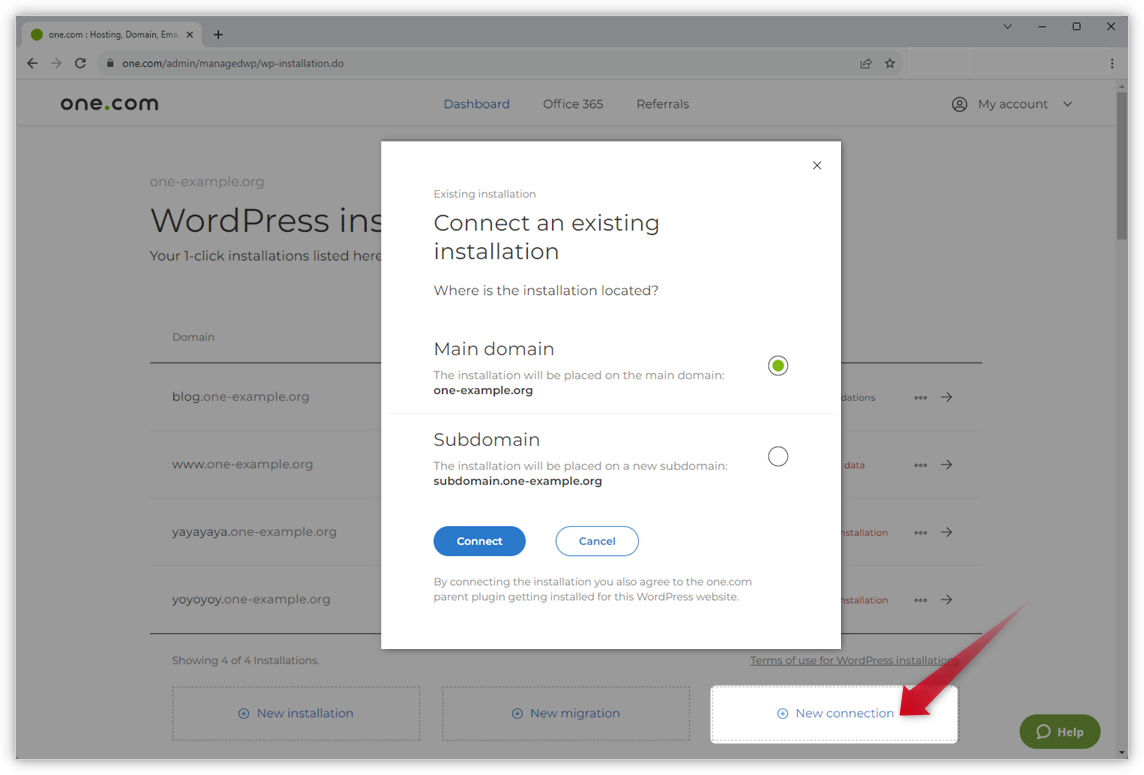This screenshot has height=775, width=1144.
Task: Click the Connect button
Action: pos(479,541)
